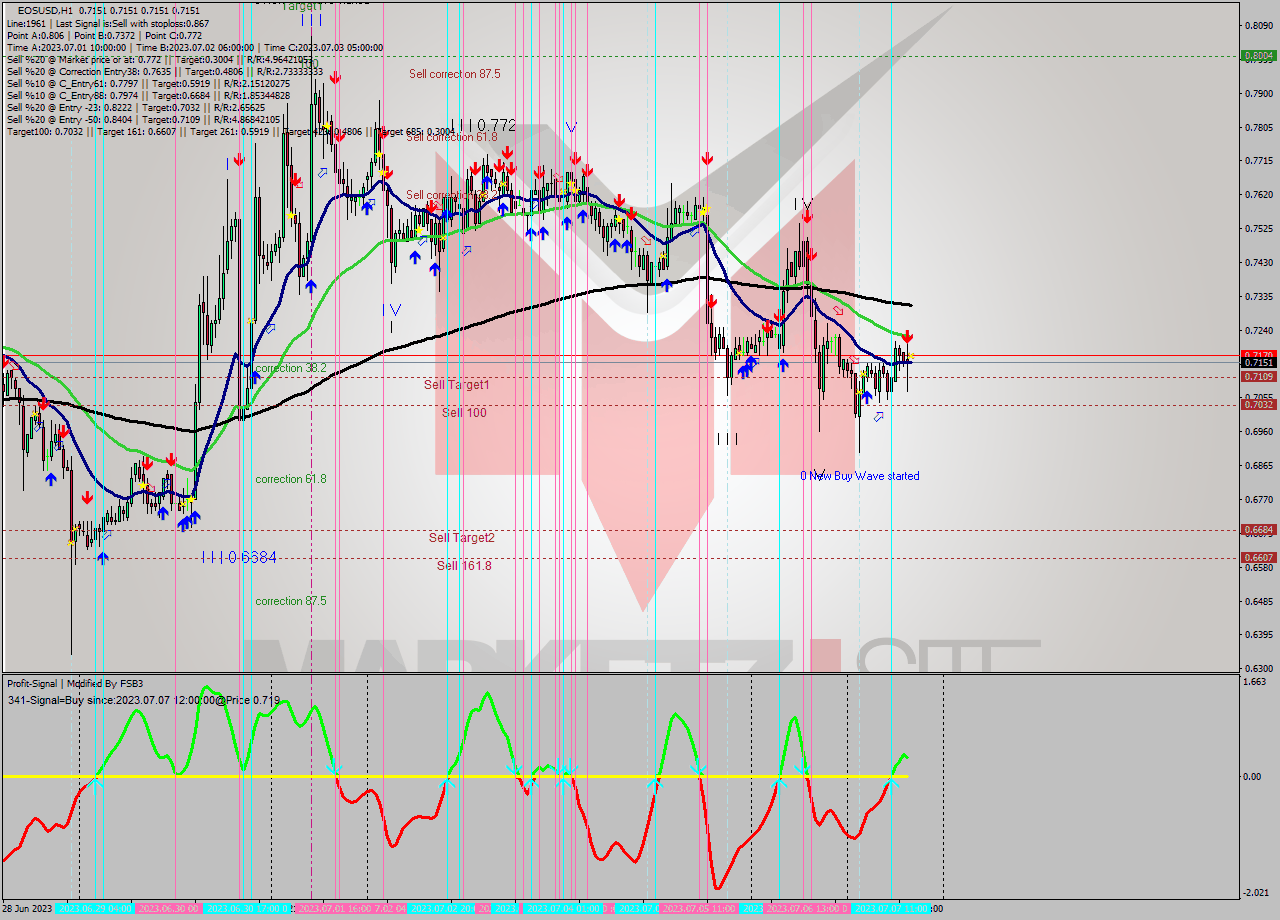Screen dimensions: 1280x920
Task: Click the 0.00 indicator scale value
Action: [1253, 776]
